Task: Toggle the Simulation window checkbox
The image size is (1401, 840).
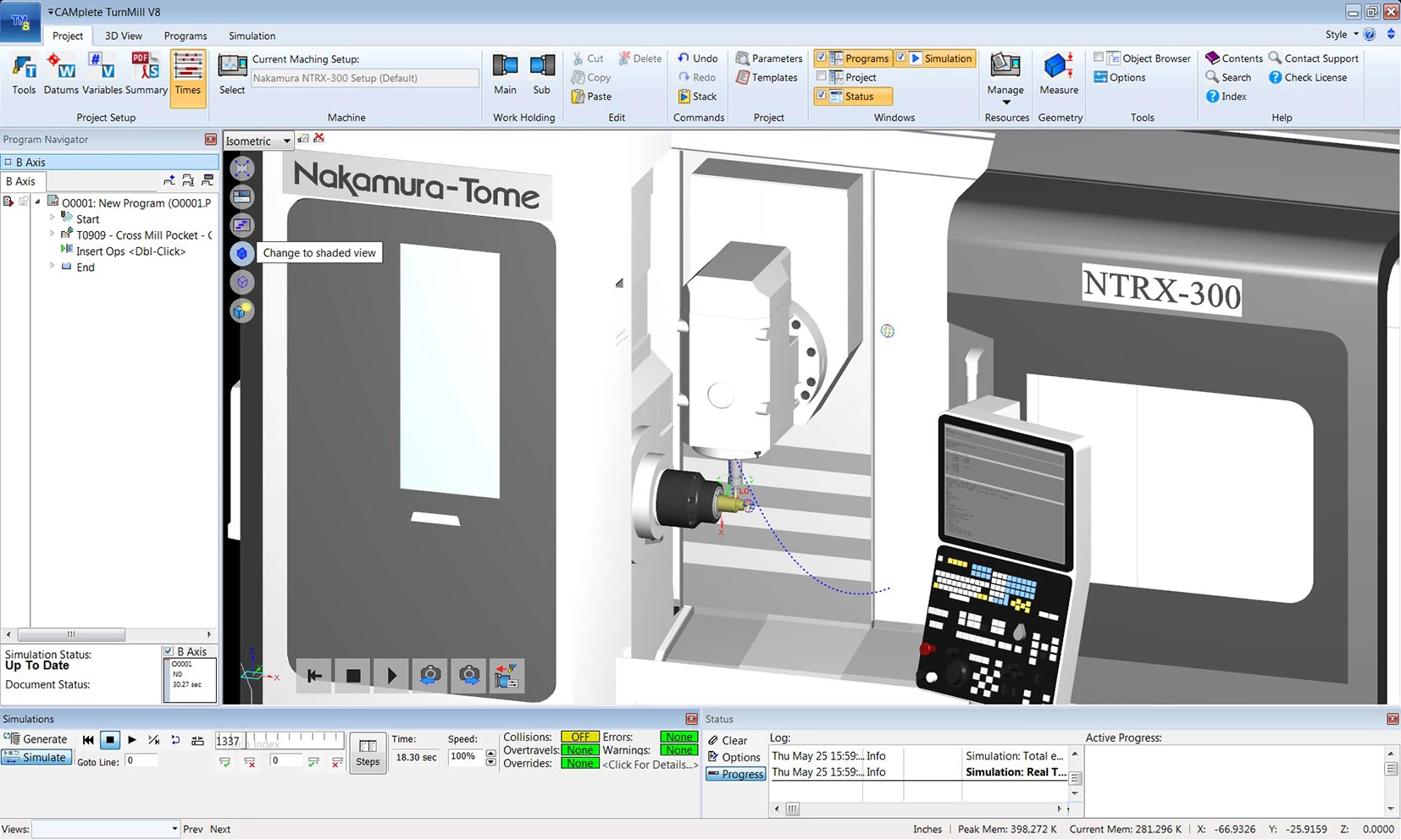Action: coord(901,58)
